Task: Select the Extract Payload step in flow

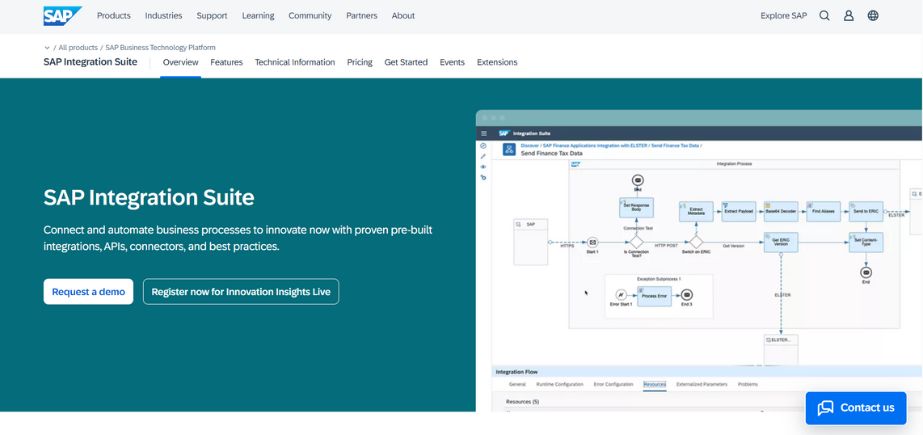Action: [x=739, y=211]
